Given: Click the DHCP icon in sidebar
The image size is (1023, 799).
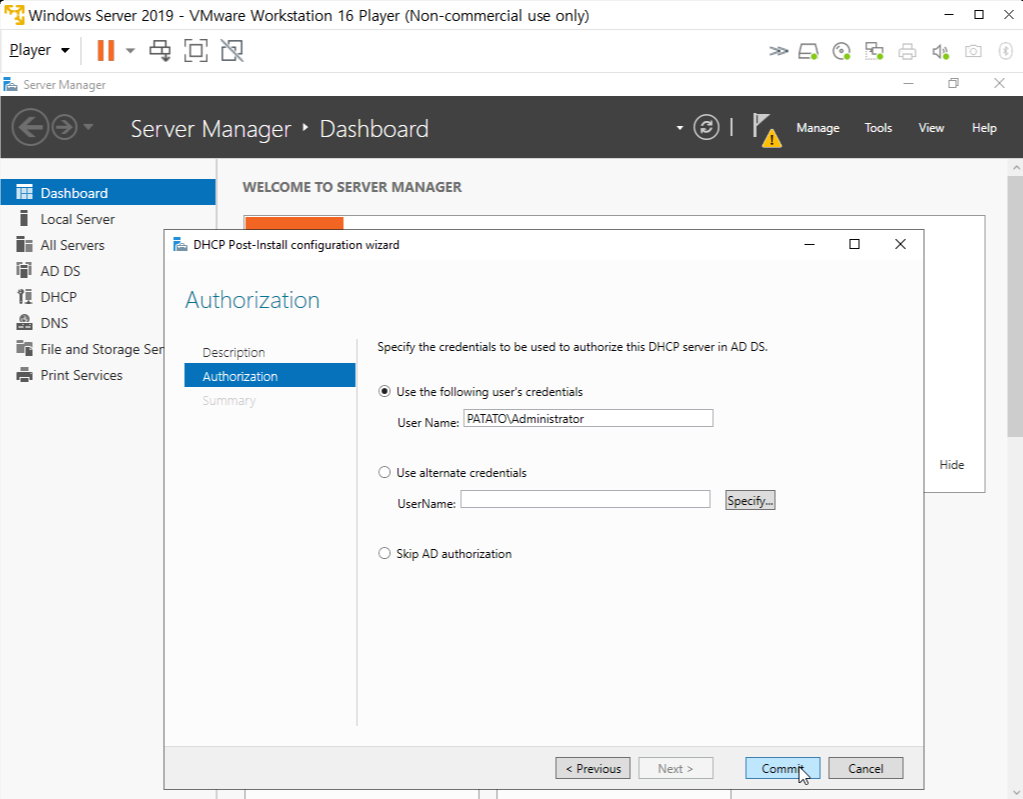Looking at the screenshot, I should click(x=24, y=296).
